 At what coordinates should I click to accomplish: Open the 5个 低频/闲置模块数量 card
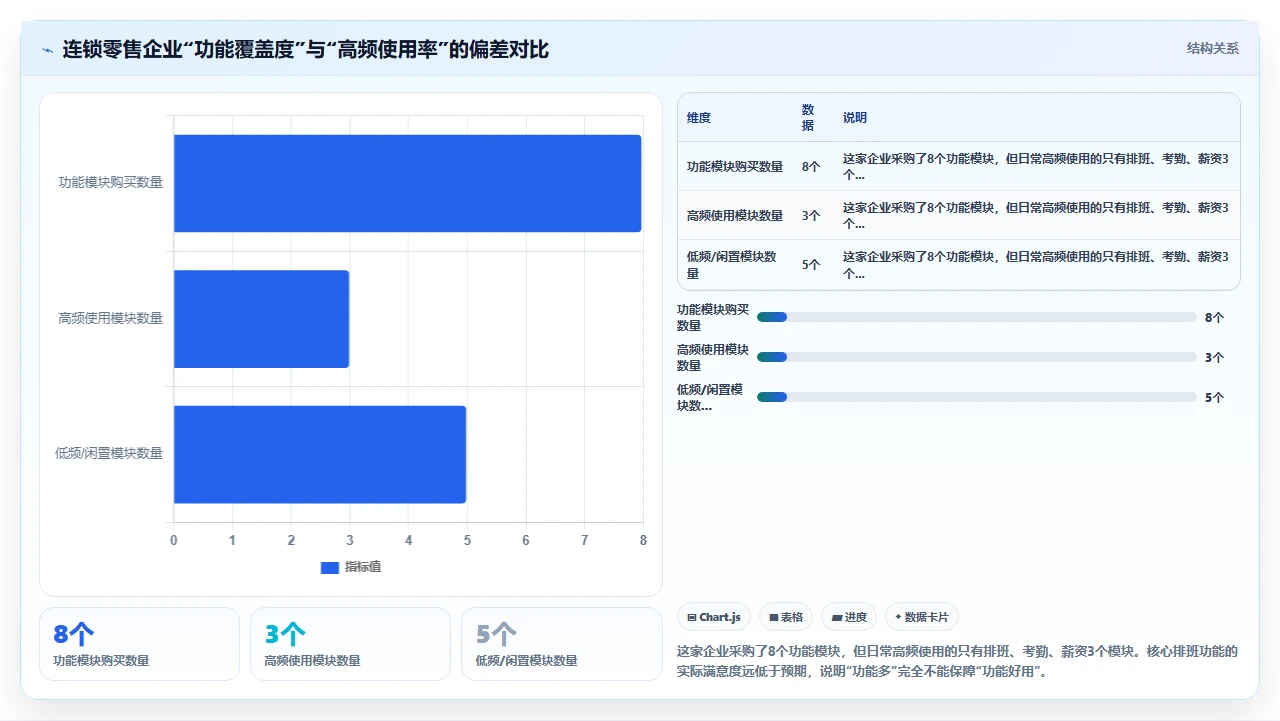coord(561,644)
